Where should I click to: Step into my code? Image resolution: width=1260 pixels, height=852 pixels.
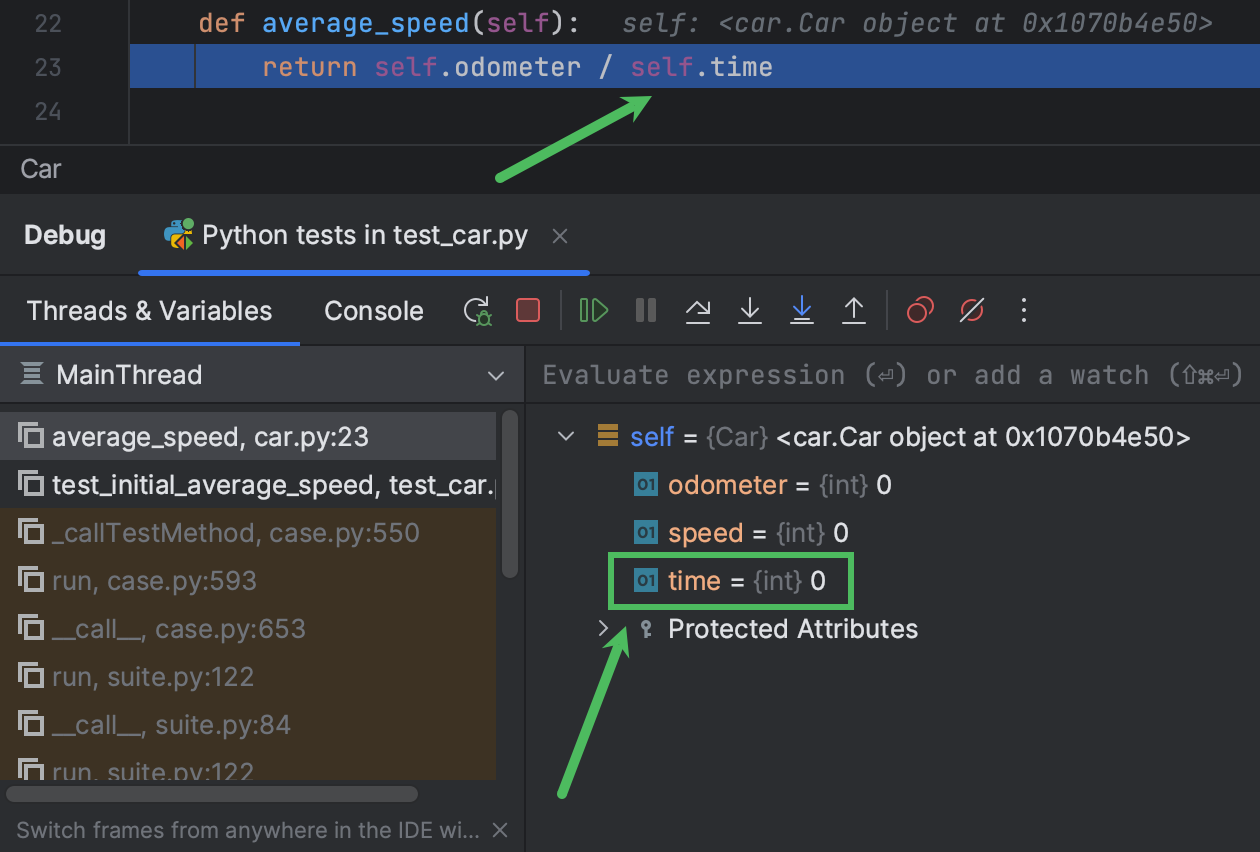[x=801, y=310]
